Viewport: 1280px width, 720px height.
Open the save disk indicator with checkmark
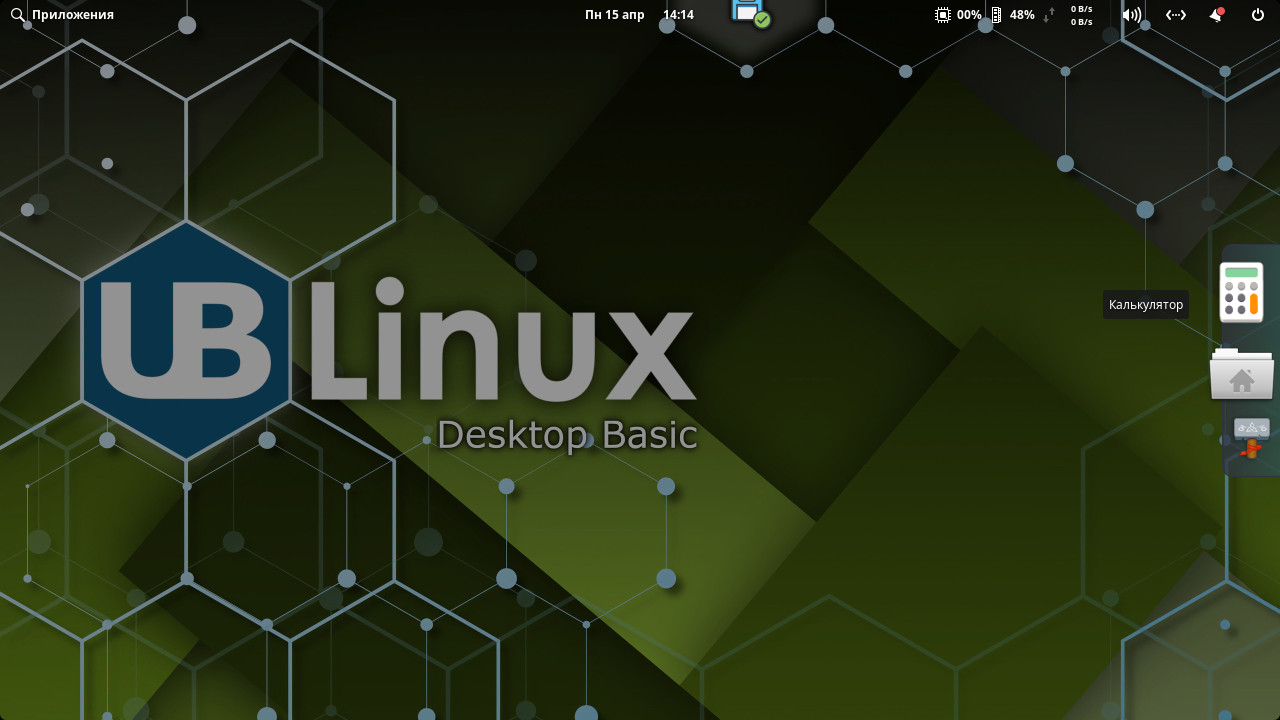pos(751,12)
